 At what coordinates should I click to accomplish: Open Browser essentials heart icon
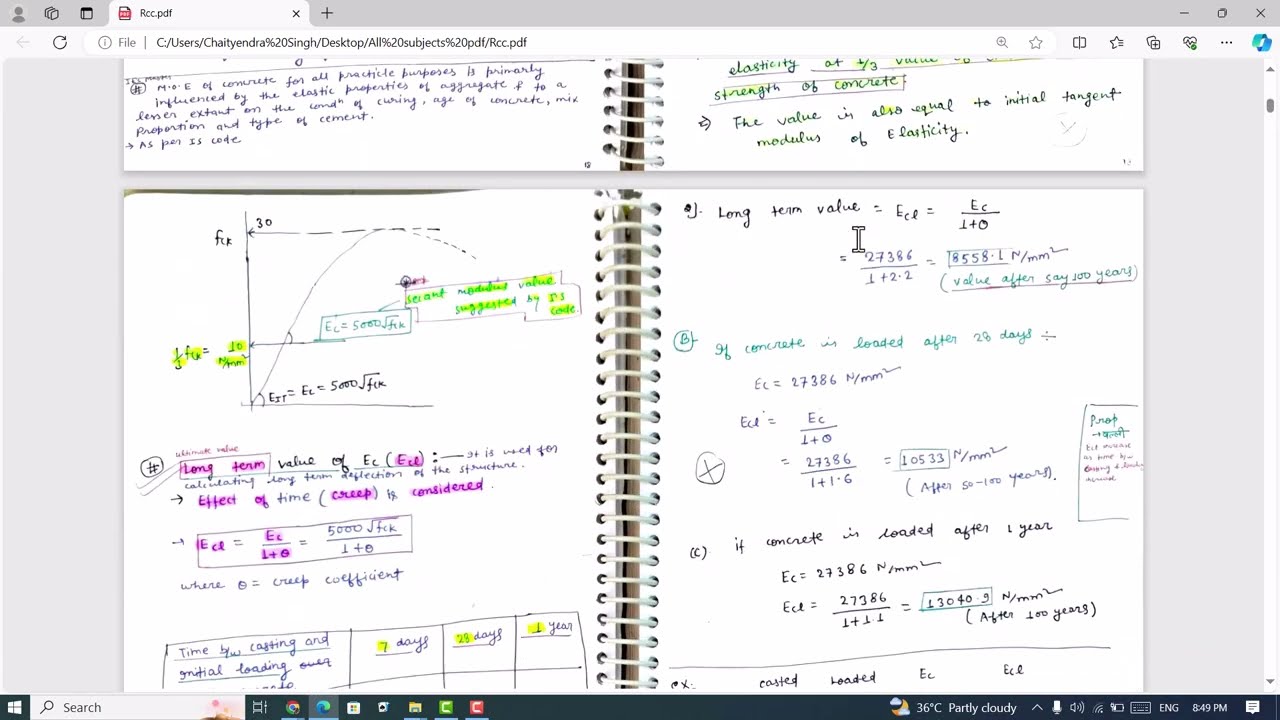[1190, 42]
